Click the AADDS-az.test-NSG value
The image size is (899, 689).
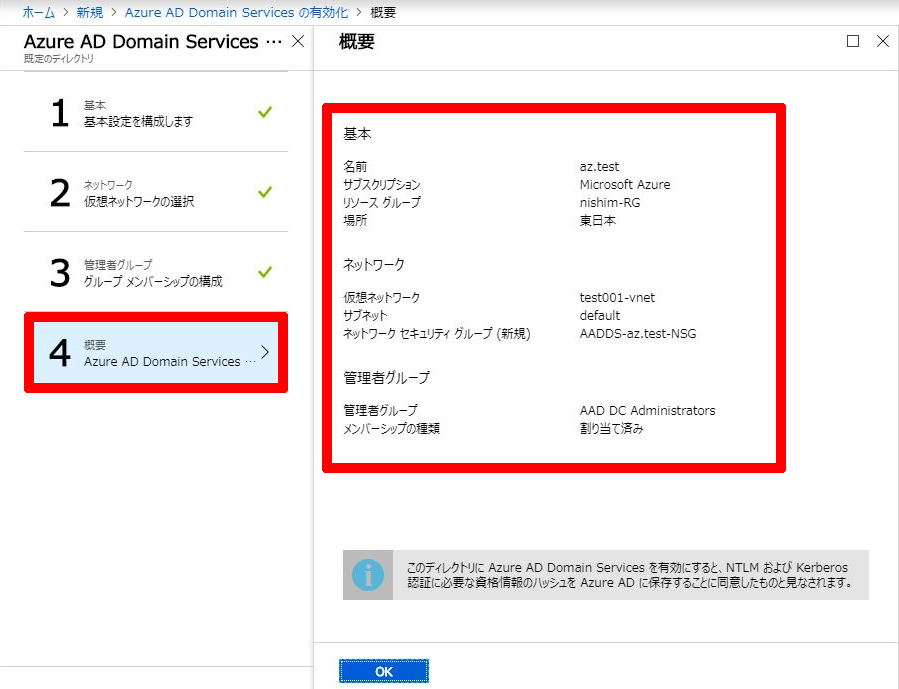[x=638, y=333]
